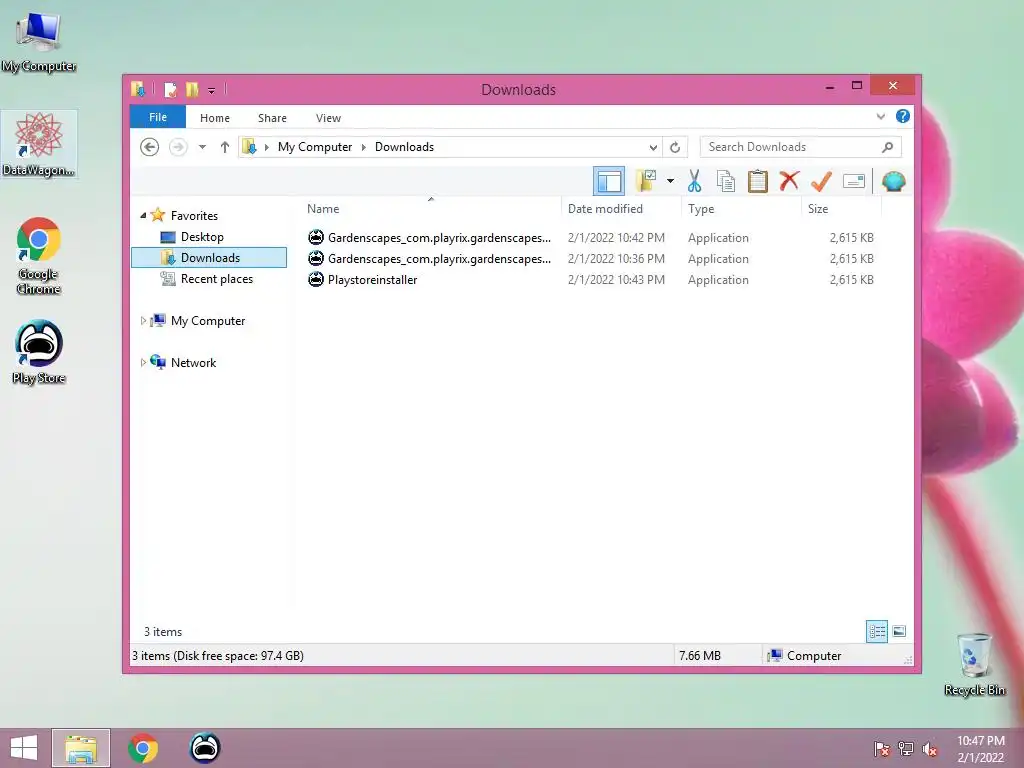Expand the ribbon with the chevron

880,117
